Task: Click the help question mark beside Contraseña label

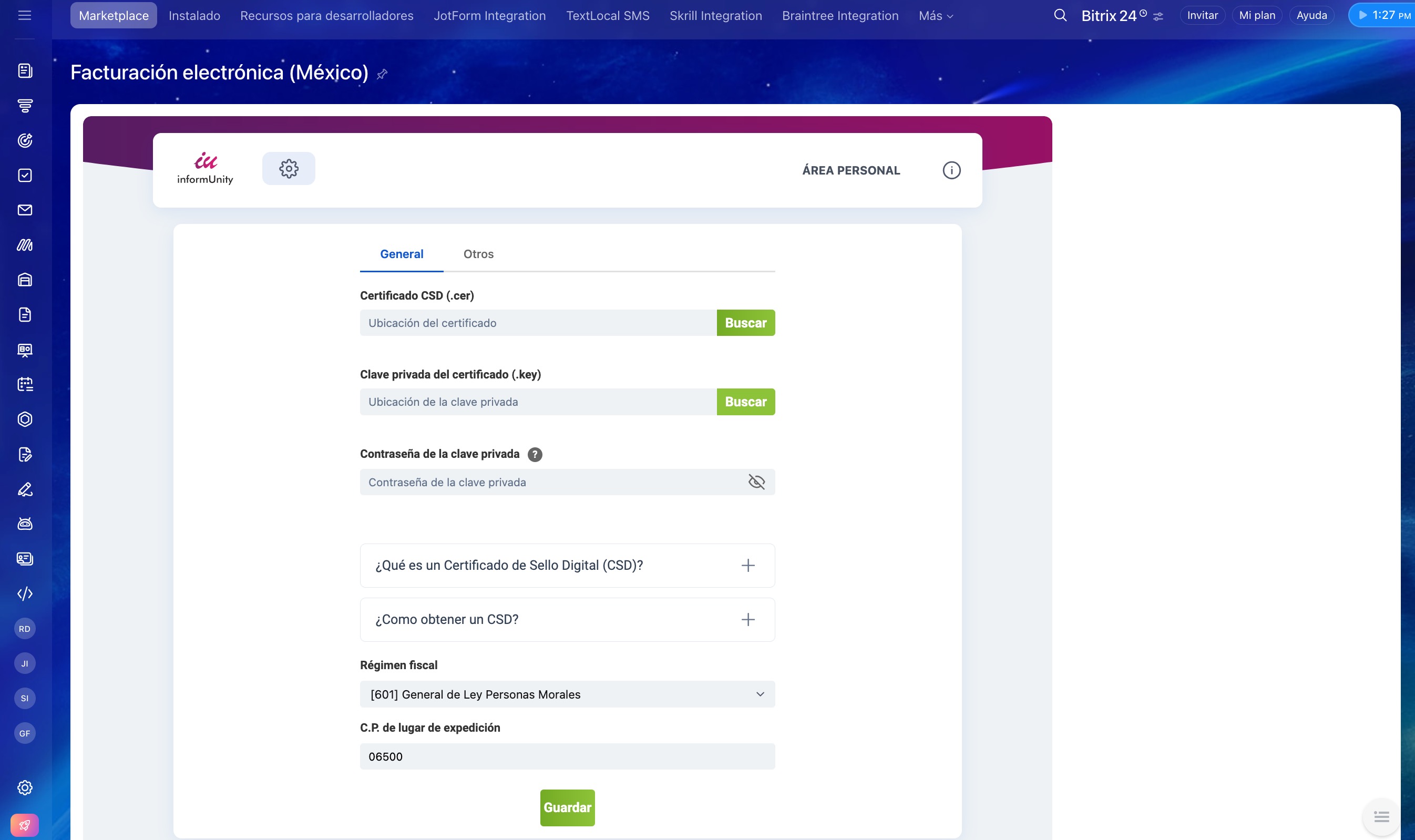Action: pos(535,455)
